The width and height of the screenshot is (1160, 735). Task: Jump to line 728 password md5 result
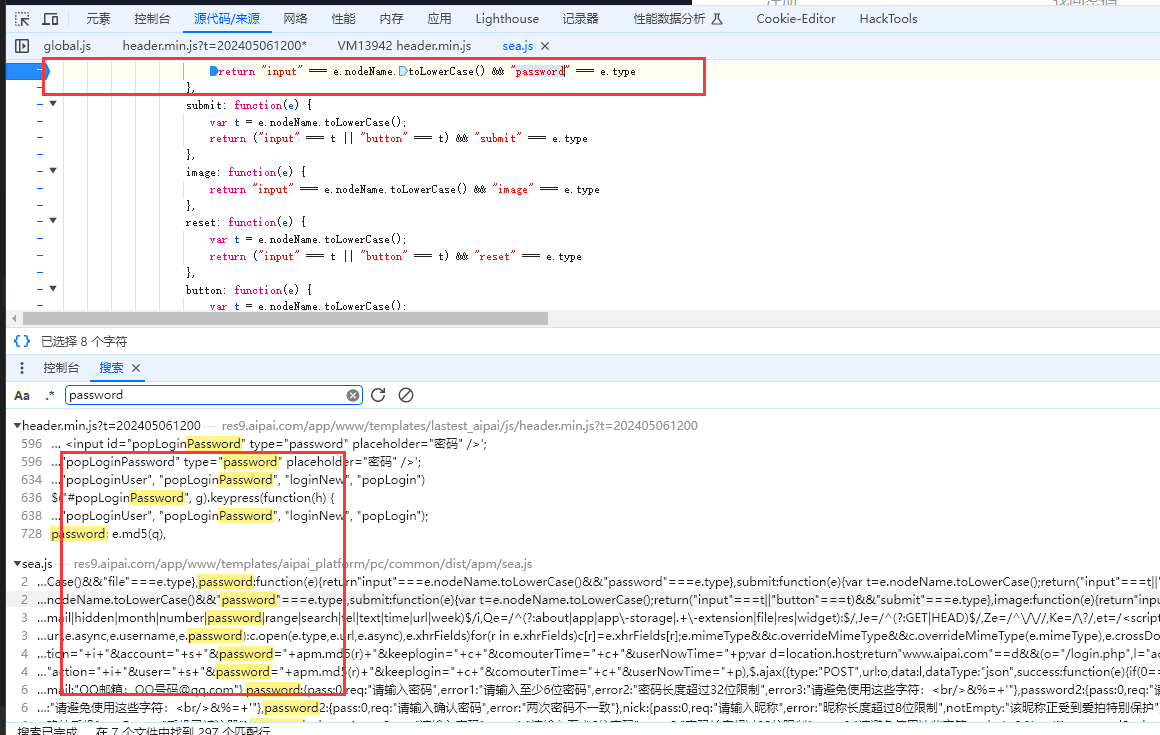click(x=110, y=534)
